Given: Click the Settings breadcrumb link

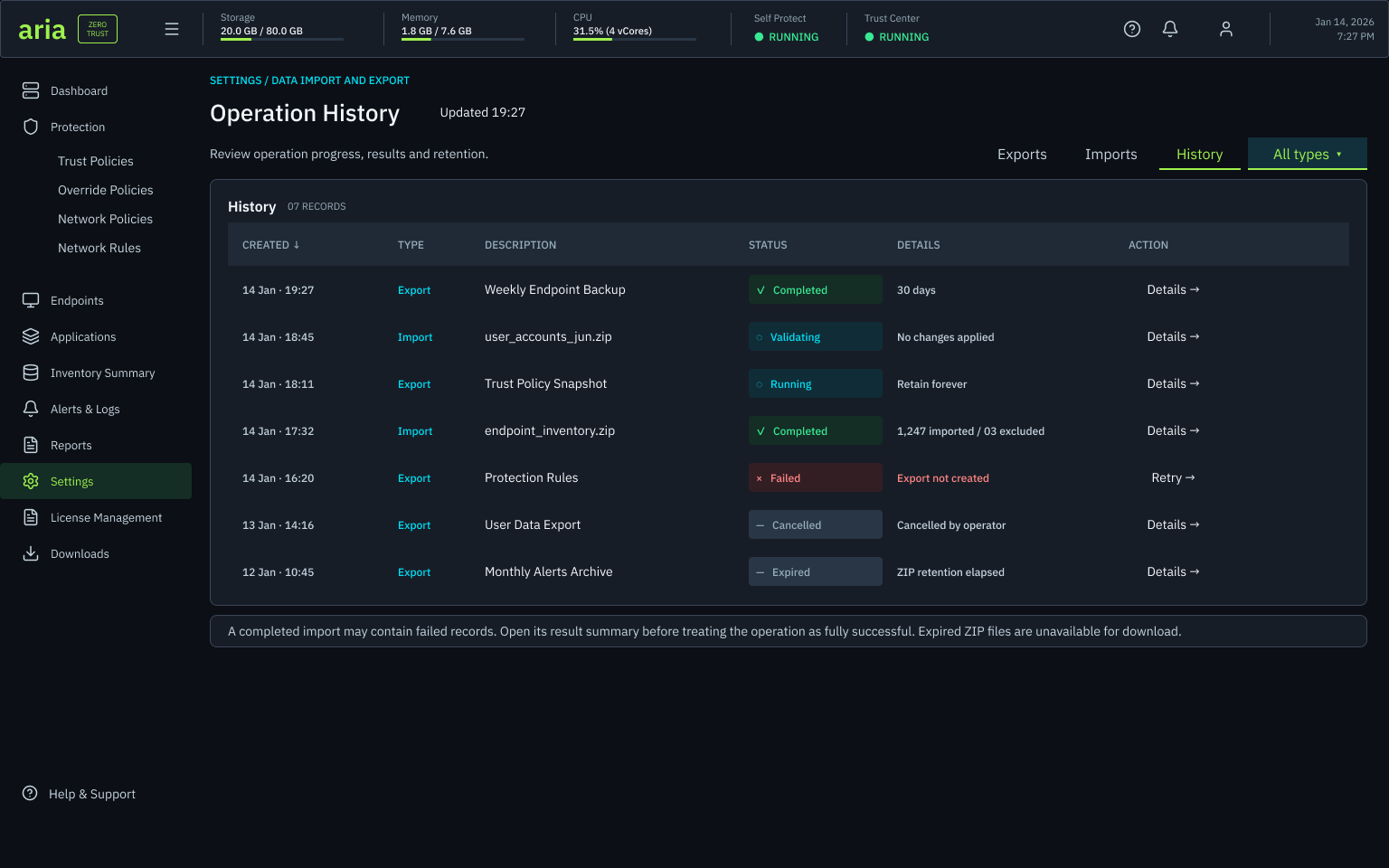Looking at the screenshot, I should 236,80.
